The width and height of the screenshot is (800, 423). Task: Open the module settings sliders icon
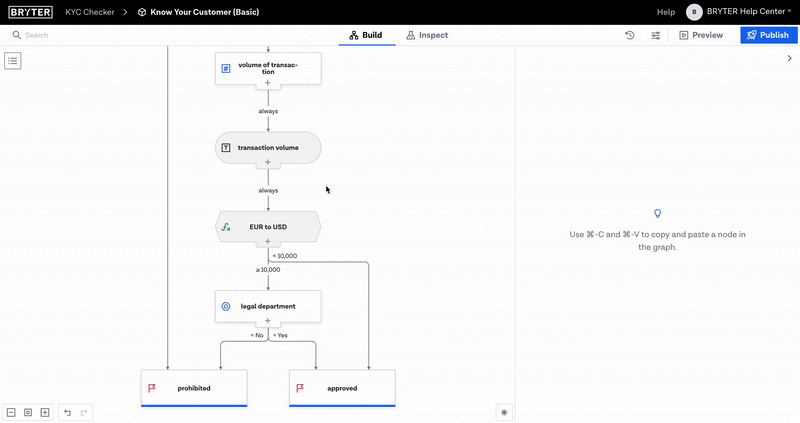(656, 35)
